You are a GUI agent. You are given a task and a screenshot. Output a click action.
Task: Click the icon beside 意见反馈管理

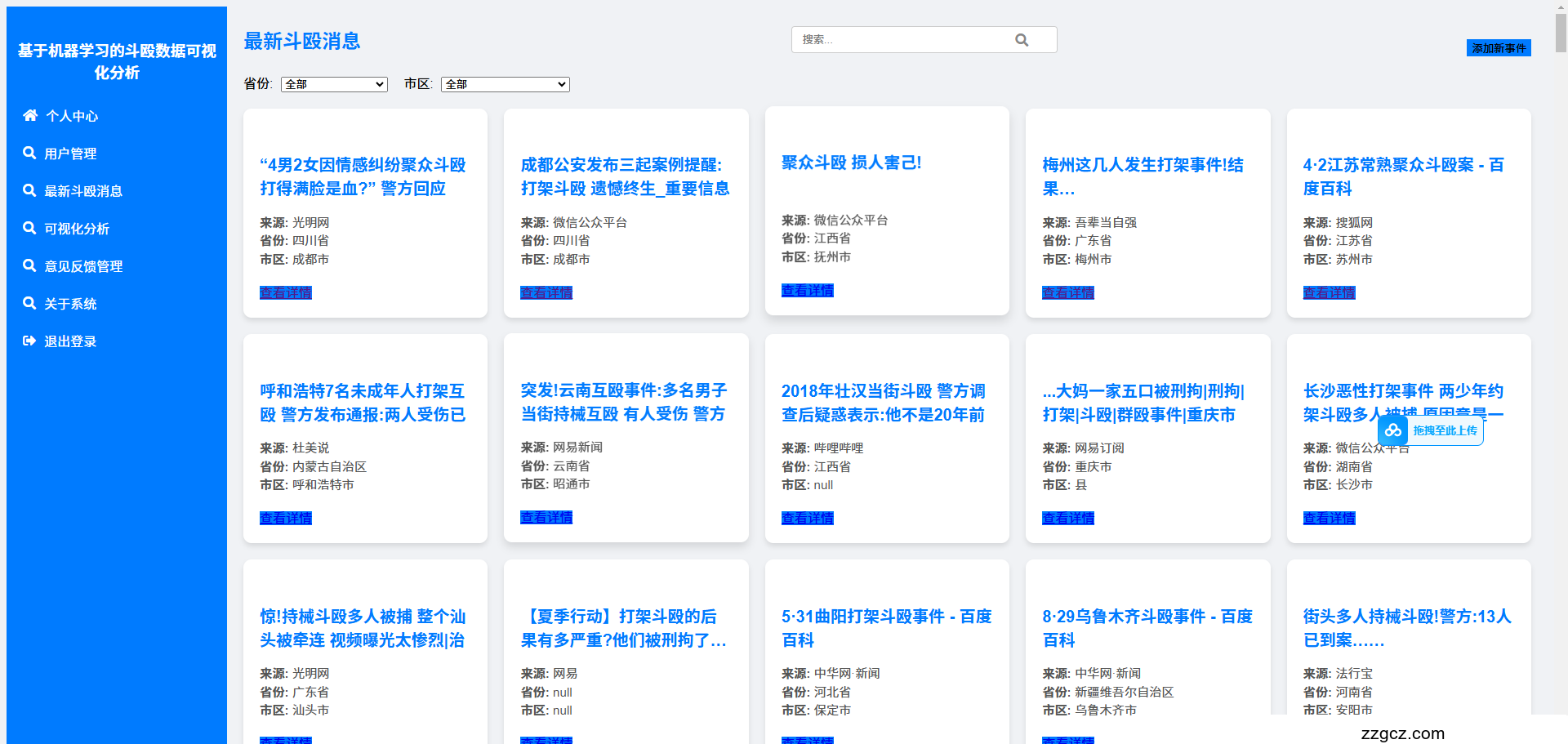point(29,265)
